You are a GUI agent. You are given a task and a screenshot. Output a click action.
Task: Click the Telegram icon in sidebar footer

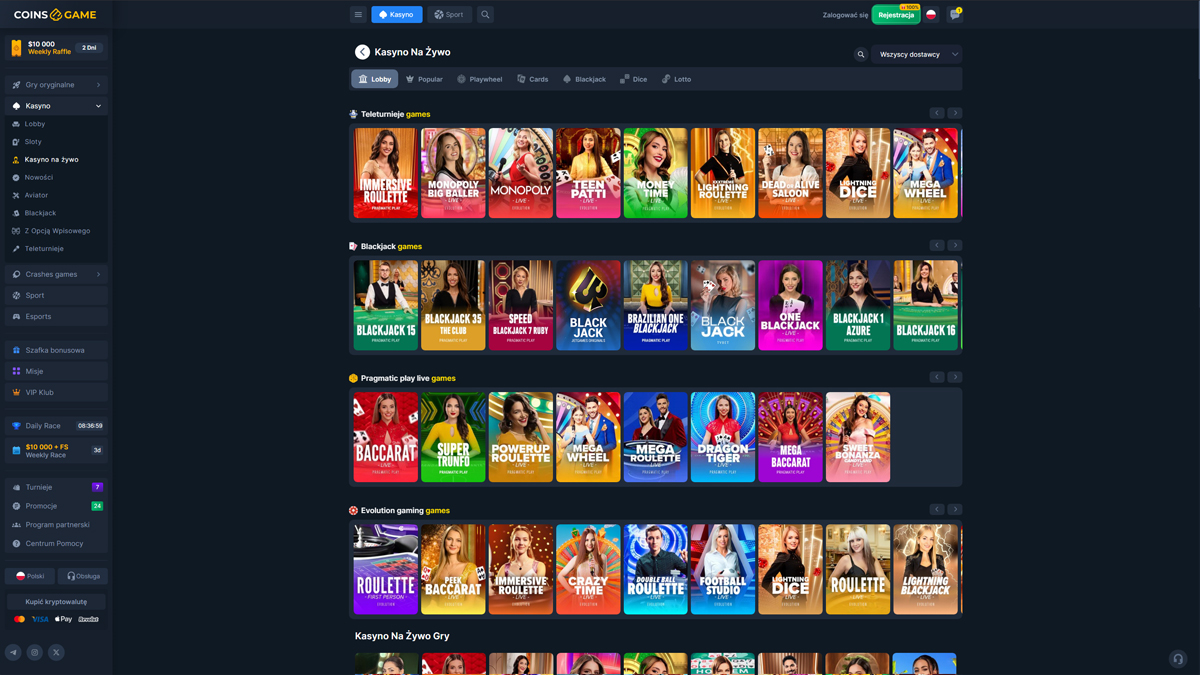click(x=13, y=652)
